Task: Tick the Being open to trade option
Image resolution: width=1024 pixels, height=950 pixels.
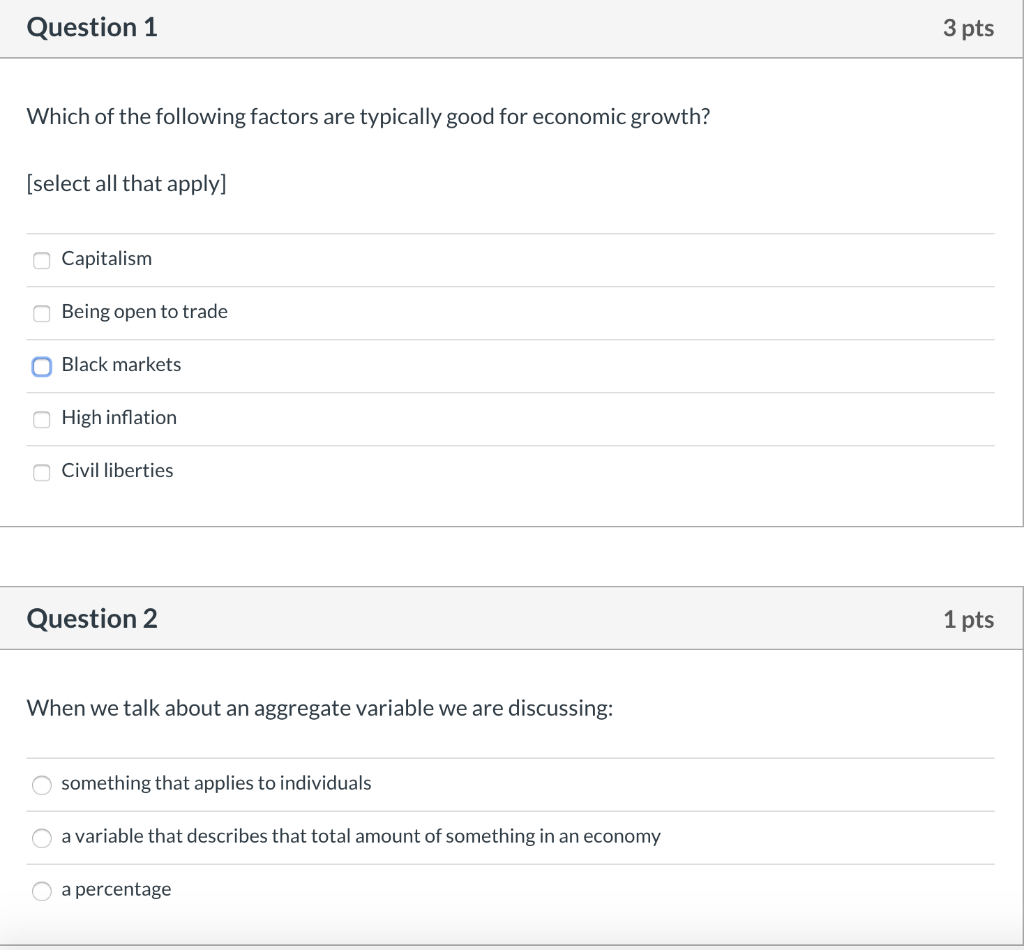Action: (42, 313)
